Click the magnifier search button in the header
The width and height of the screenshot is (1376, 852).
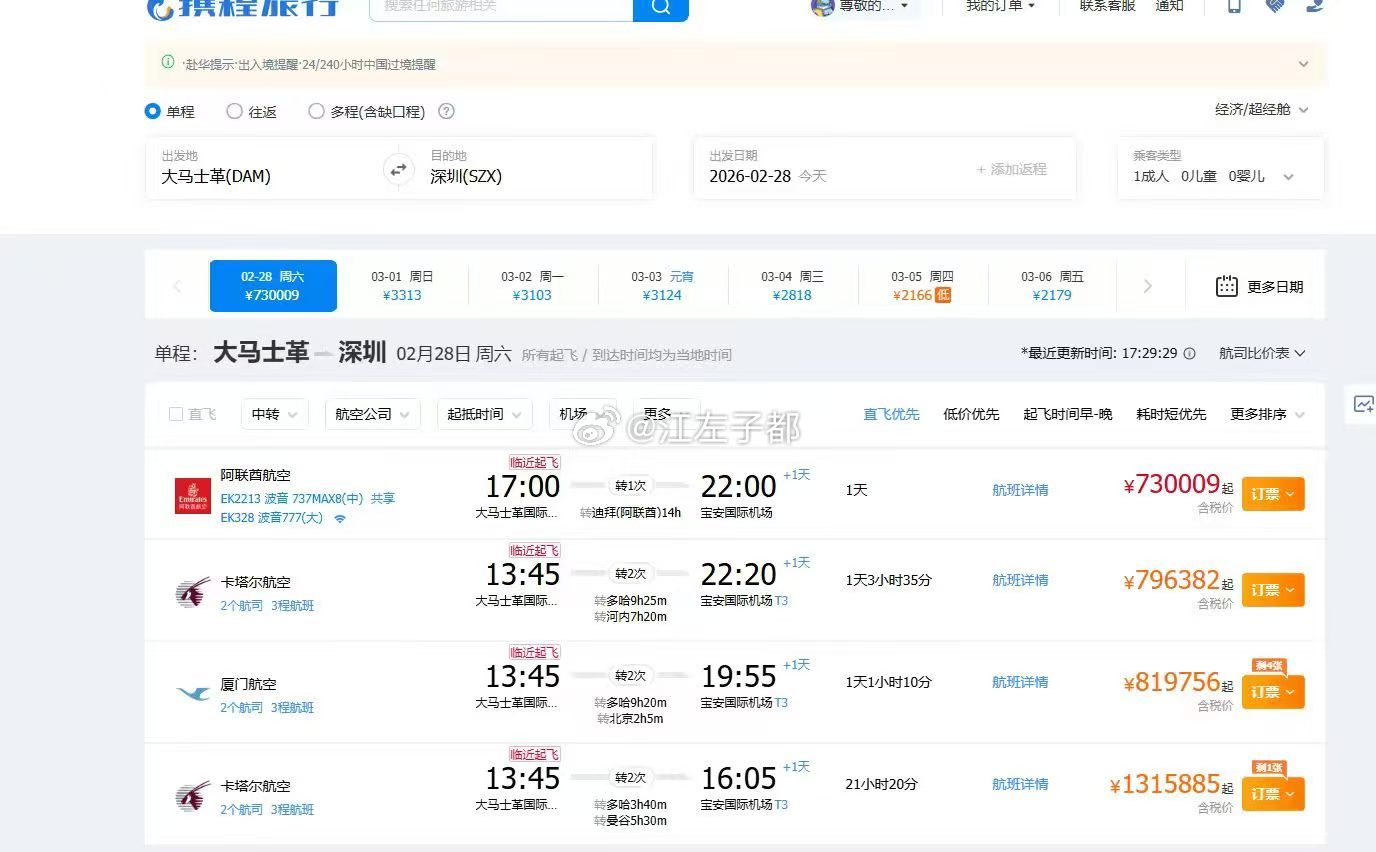tap(661, 8)
